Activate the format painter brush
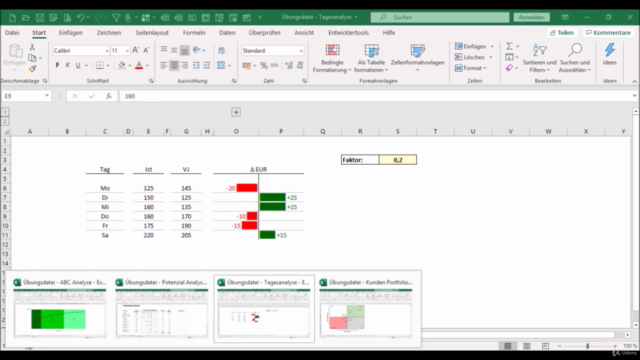The width and height of the screenshot is (640, 360). point(32,69)
